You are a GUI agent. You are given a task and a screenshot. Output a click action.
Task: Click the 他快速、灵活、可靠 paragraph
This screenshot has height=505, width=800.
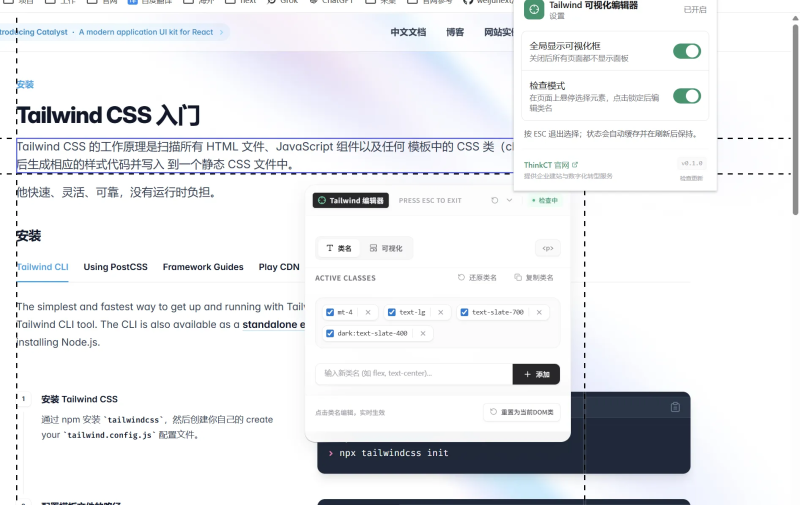[x=116, y=193]
